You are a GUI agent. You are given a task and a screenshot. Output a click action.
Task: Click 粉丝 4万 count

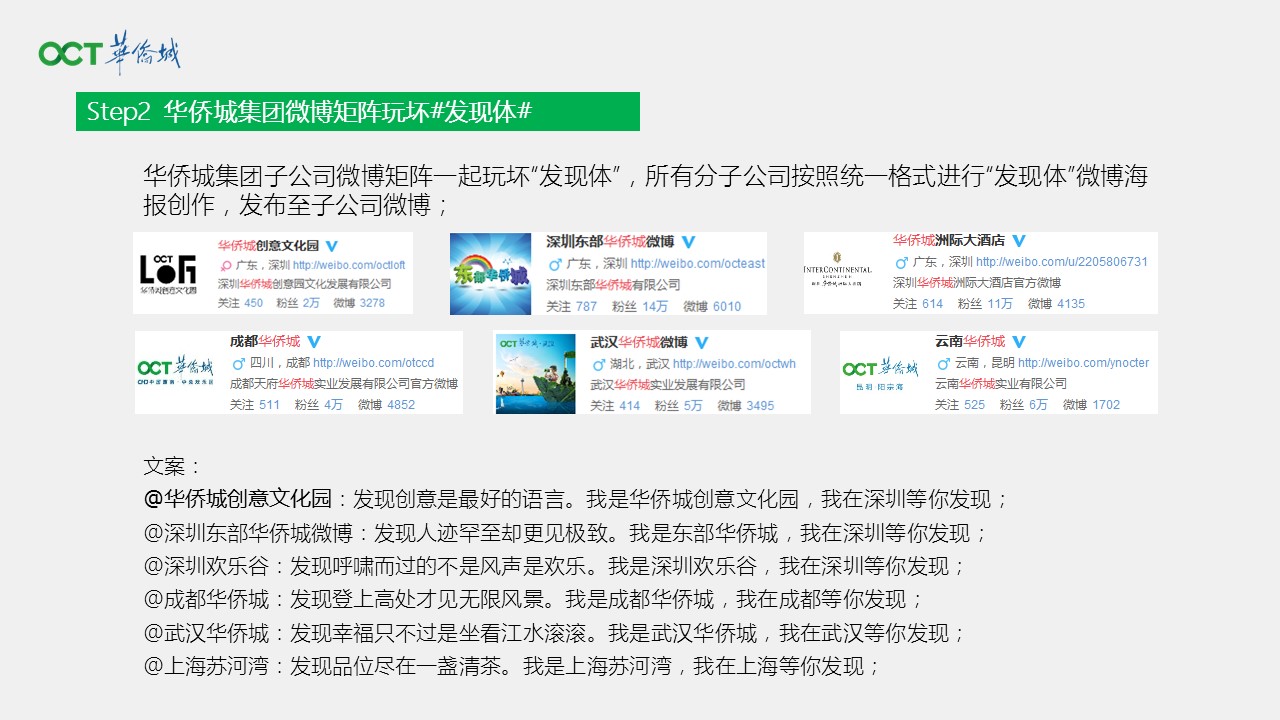point(318,405)
